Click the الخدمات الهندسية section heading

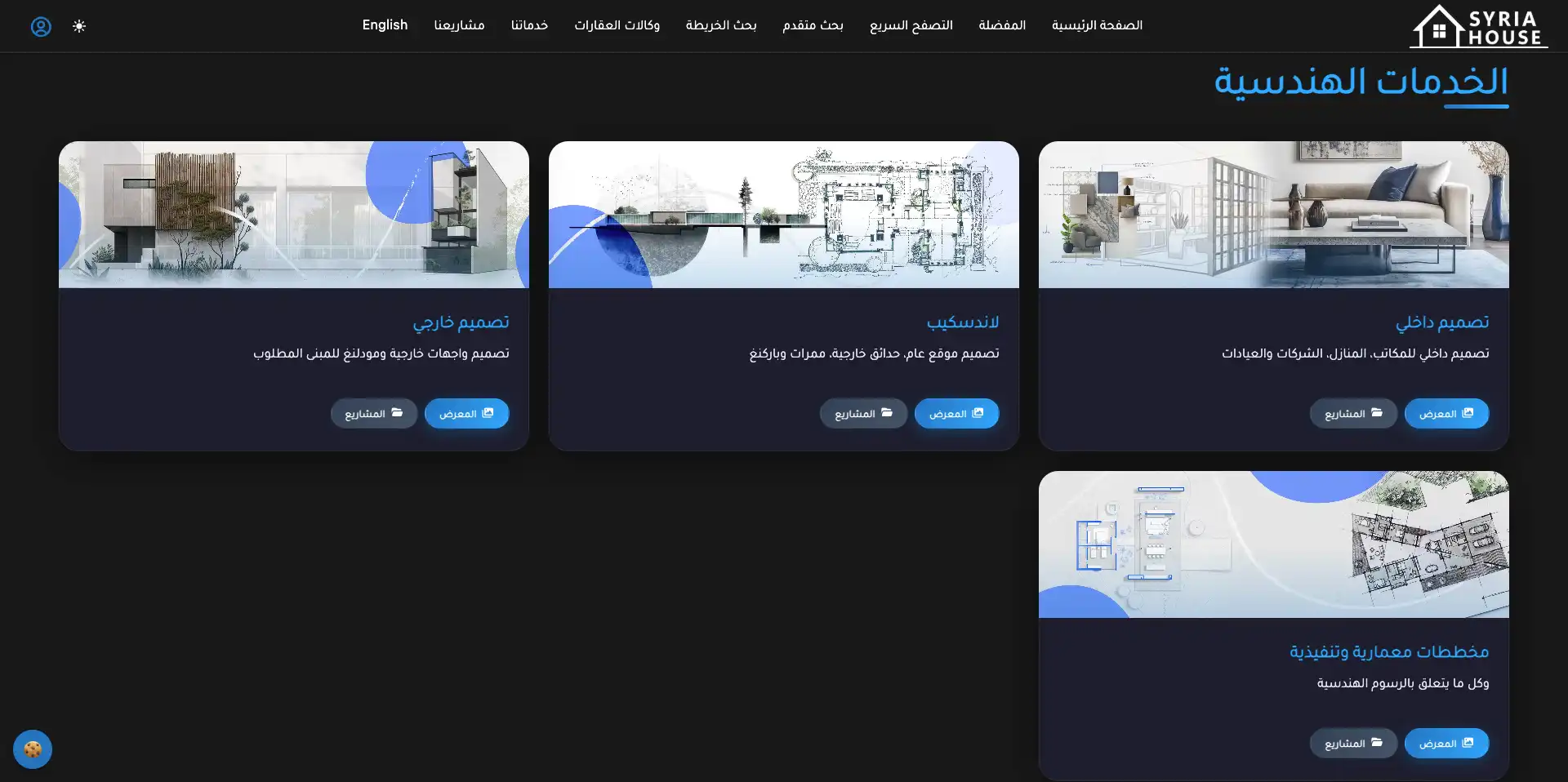(1361, 82)
